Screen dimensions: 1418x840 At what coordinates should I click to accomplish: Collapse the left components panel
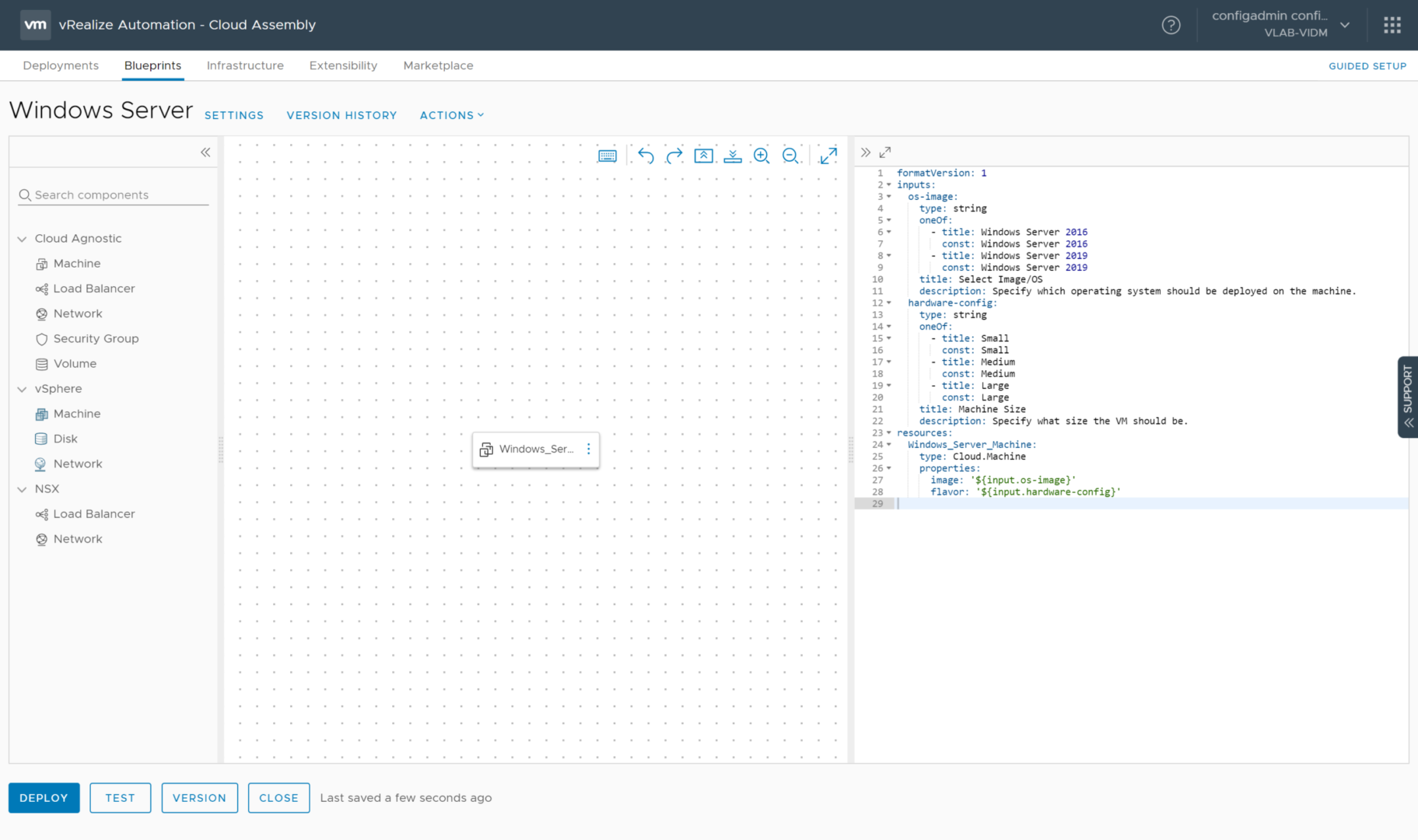click(x=205, y=152)
